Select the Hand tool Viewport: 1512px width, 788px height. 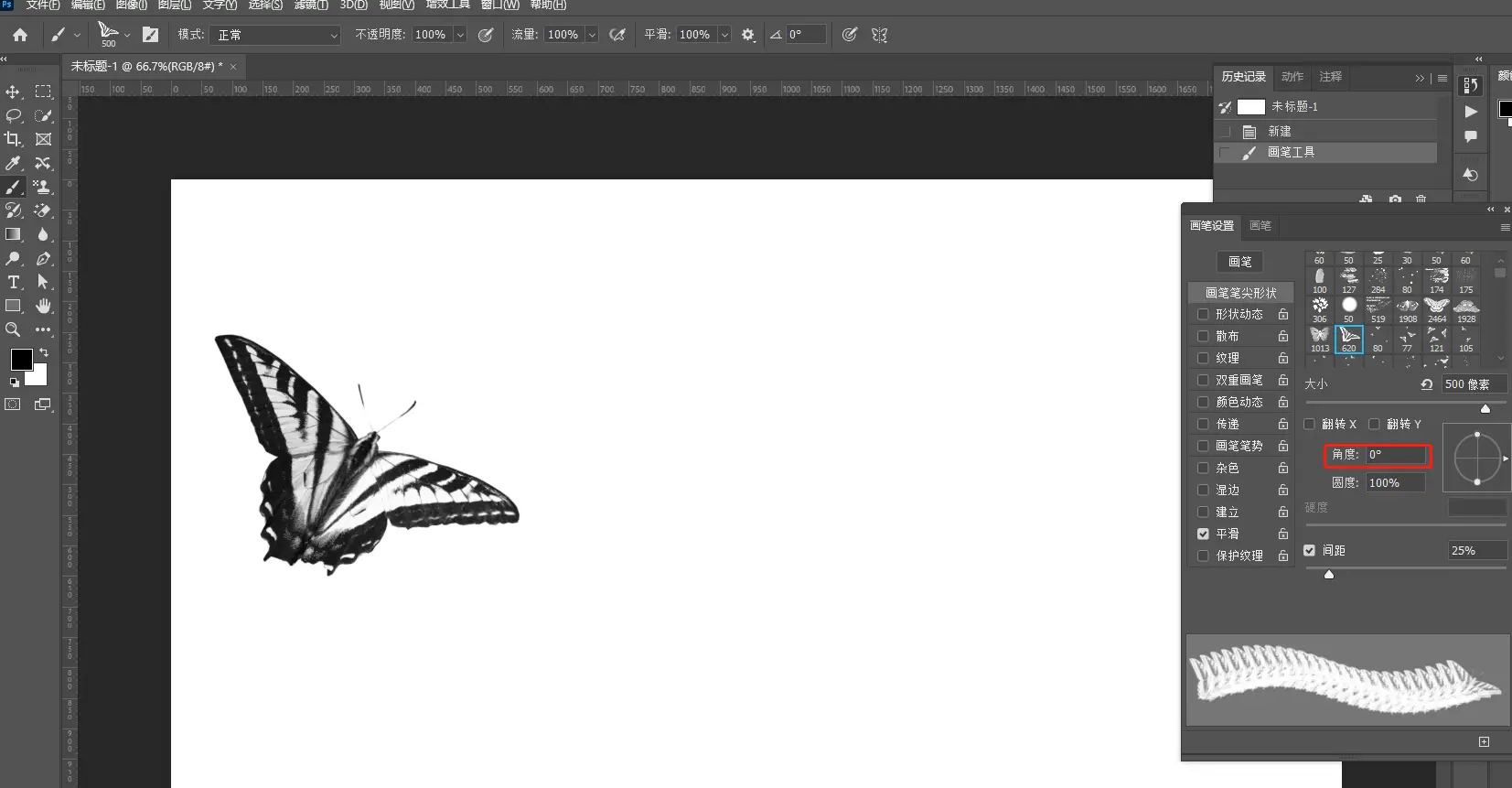pyautogui.click(x=43, y=306)
